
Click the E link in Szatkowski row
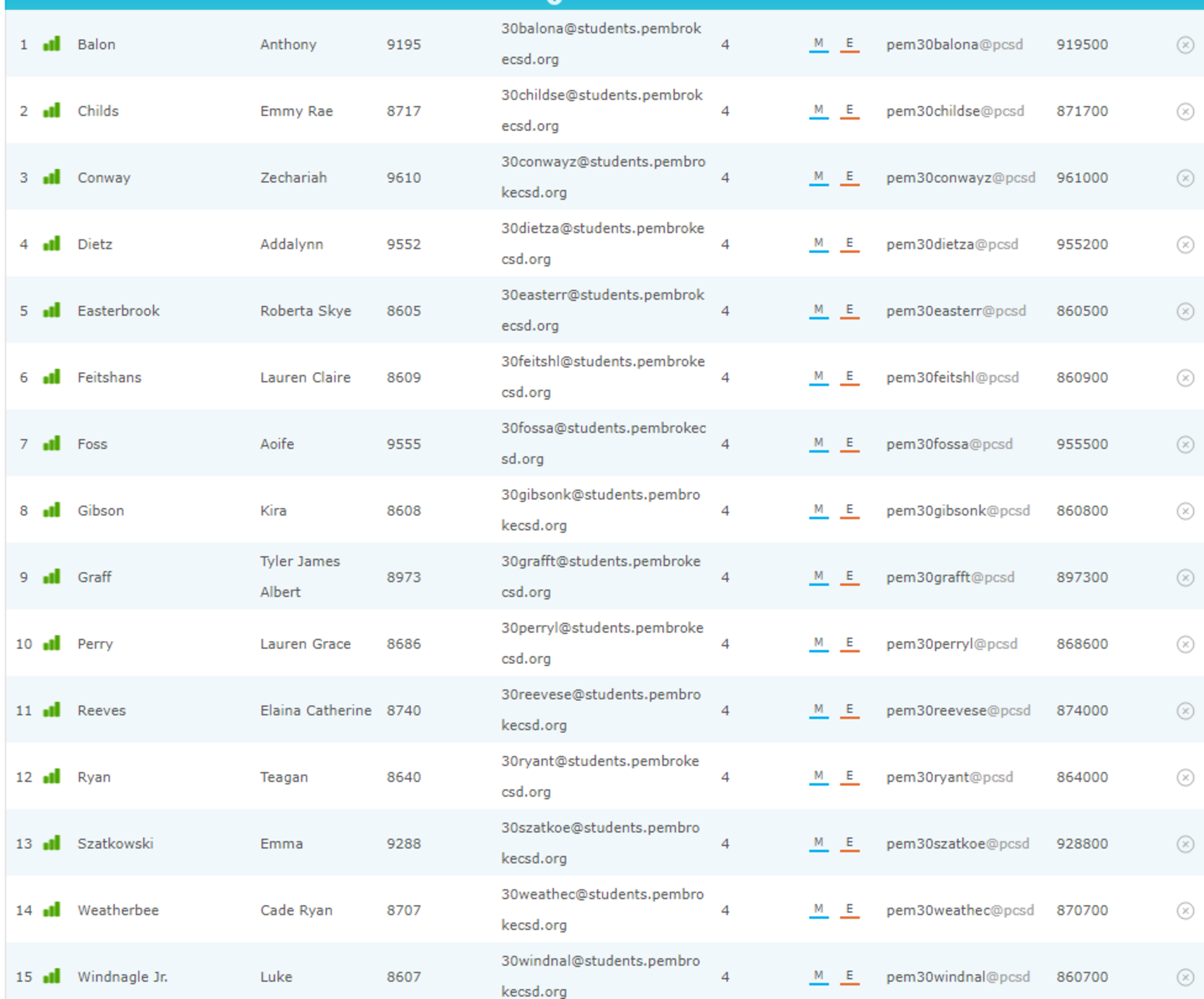(x=849, y=843)
